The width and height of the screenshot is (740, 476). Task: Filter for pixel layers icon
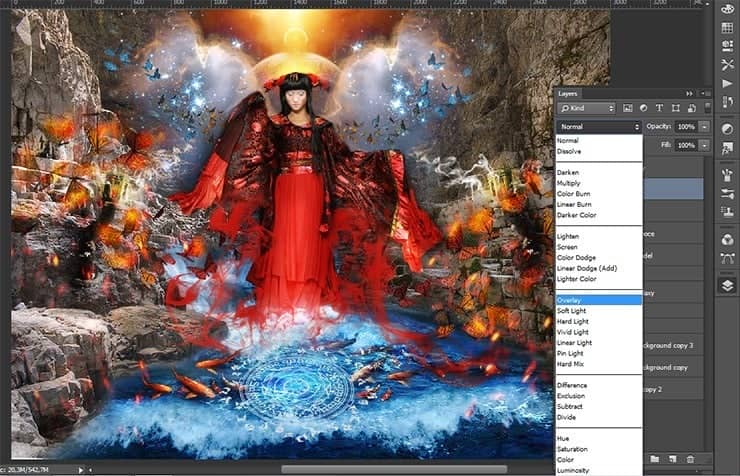(627, 108)
